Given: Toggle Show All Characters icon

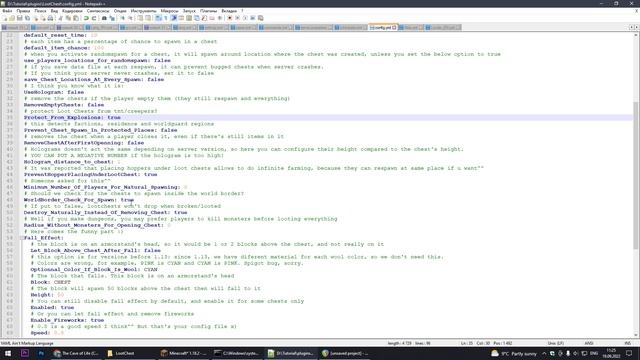Looking at the screenshot, I should [x=165, y=18].
